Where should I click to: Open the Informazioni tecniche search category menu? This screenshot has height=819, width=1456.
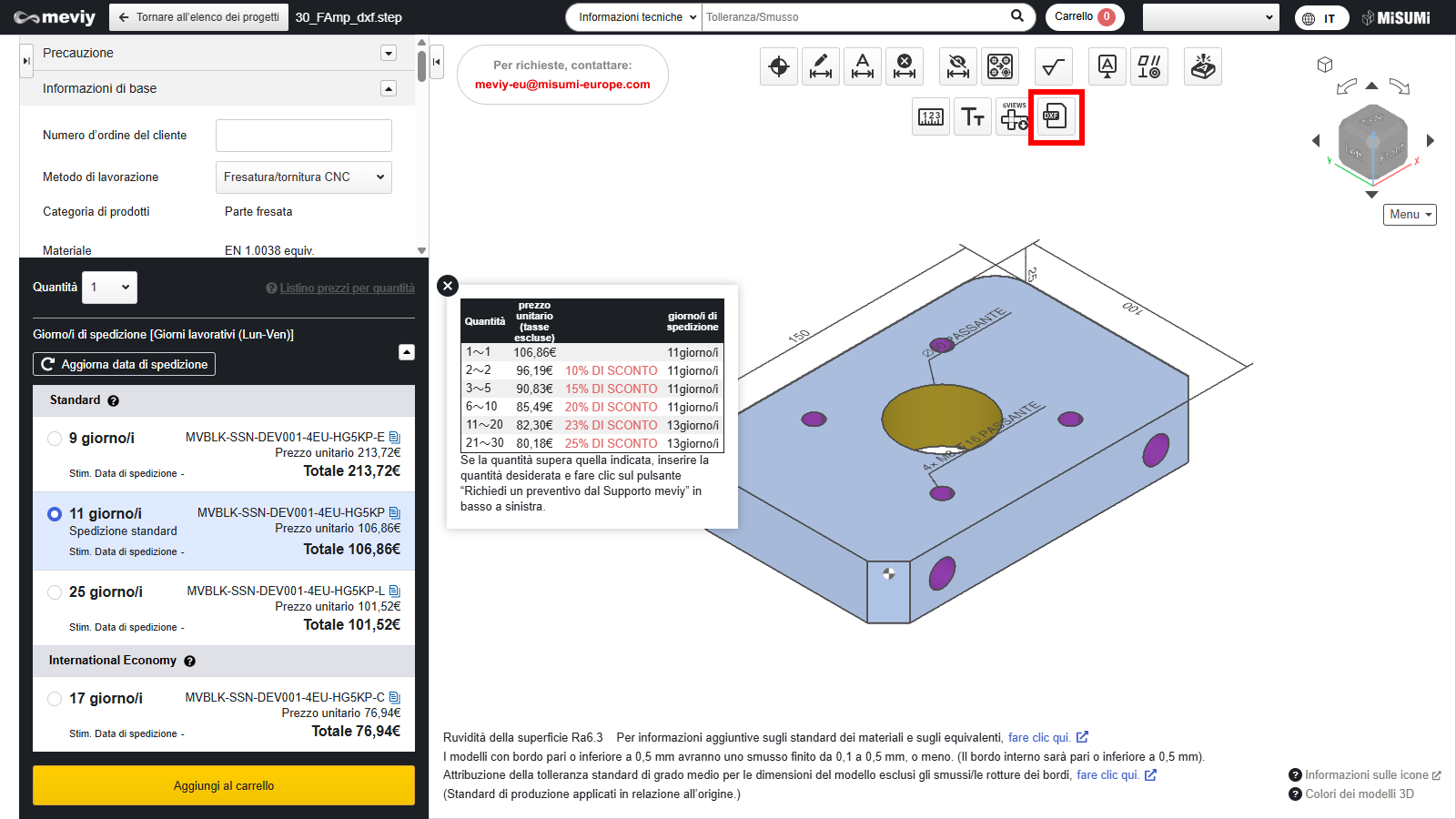[x=633, y=17]
